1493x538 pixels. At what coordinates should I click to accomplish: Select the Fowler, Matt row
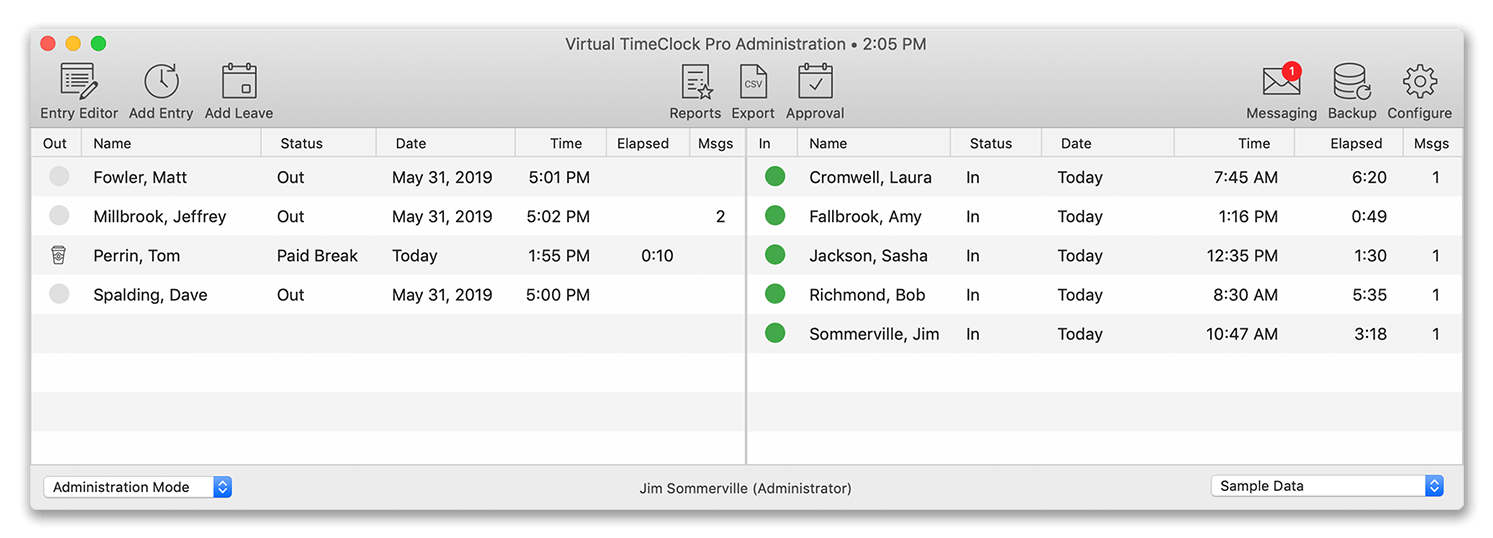point(388,177)
